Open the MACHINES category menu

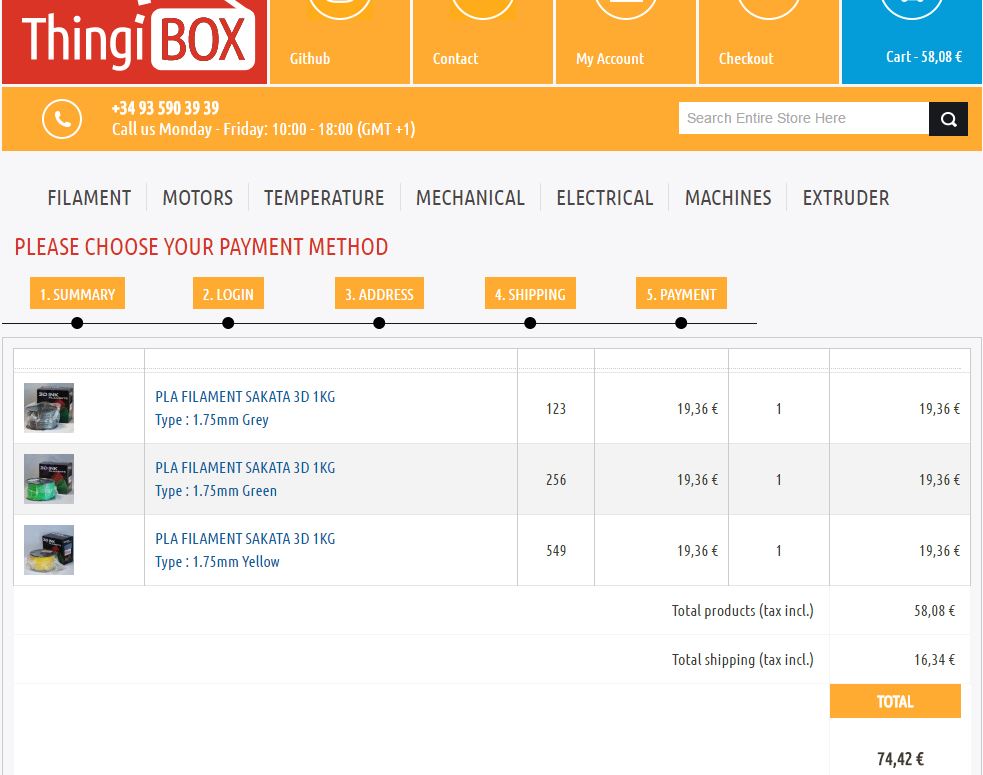click(728, 198)
